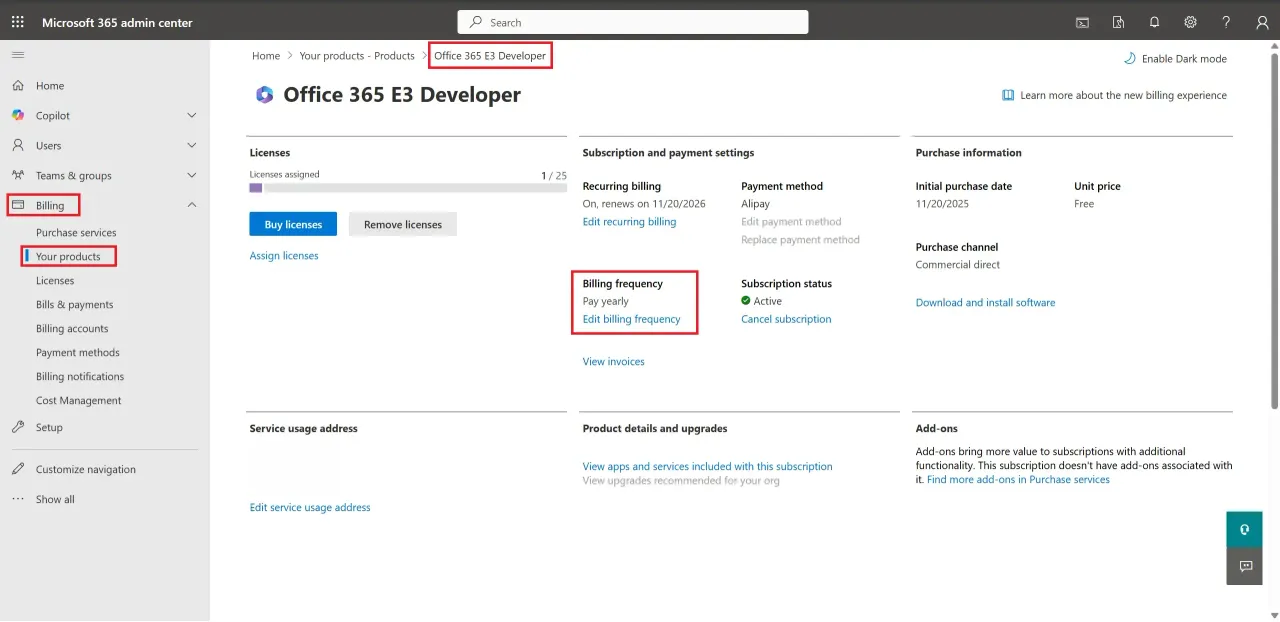
Task: Click the Office 365 E3 Developer product logo
Action: click(x=264, y=95)
